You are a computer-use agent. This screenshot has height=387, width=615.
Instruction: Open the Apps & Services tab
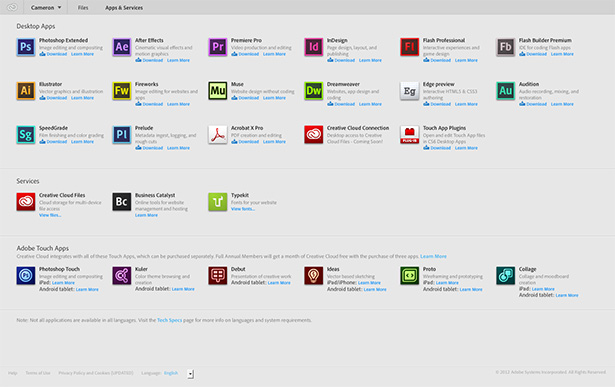(x=124, y=7)
